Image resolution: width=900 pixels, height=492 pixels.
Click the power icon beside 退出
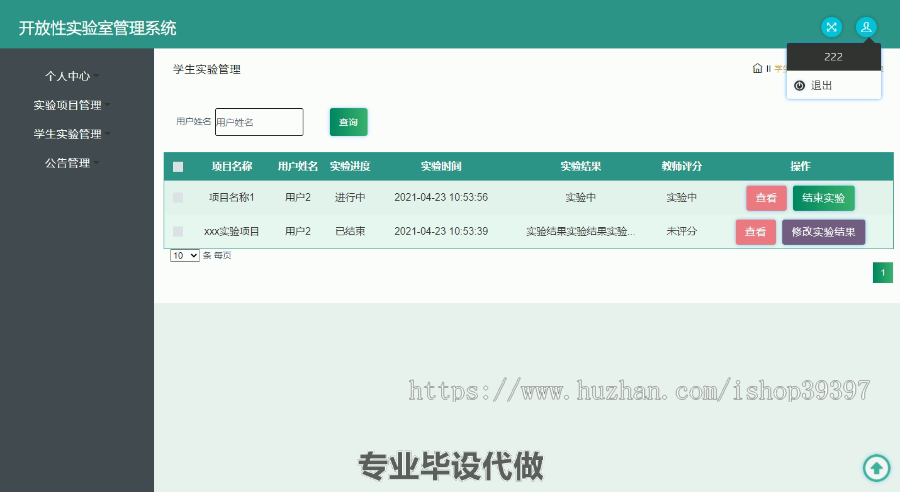click(799, 86)
